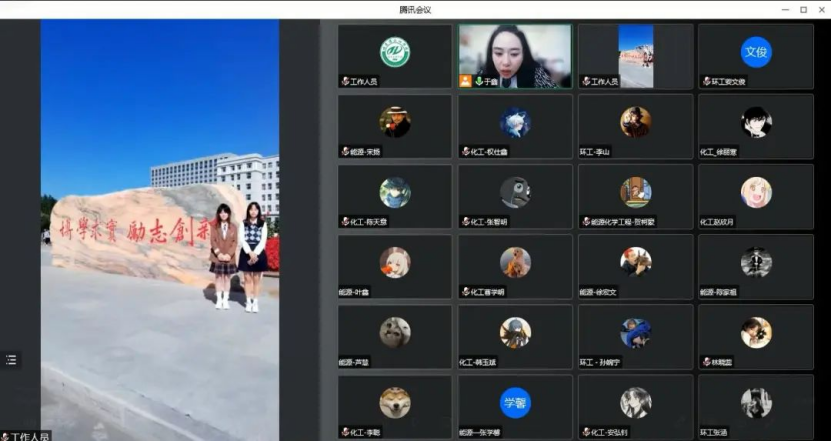The image size is (831, 441).
Task: Click the orange host icon on 于鑫's tile
Action: (x=465, y=81)
